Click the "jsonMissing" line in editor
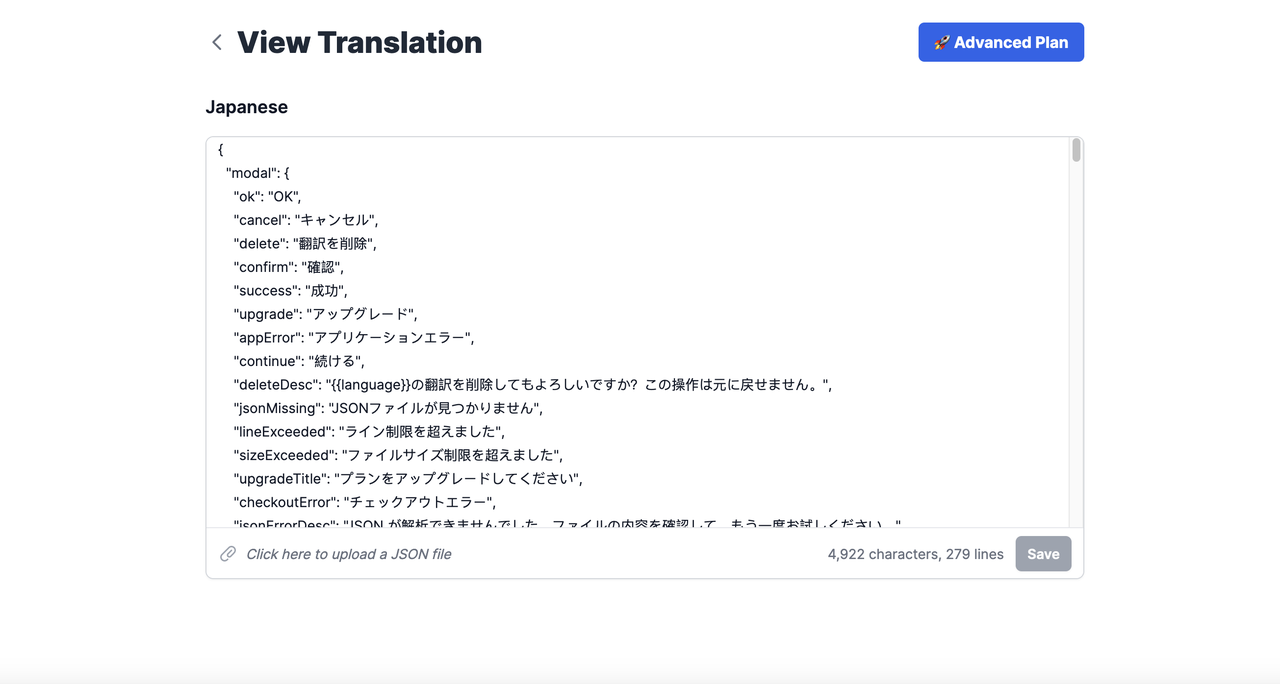 point(388,408)
